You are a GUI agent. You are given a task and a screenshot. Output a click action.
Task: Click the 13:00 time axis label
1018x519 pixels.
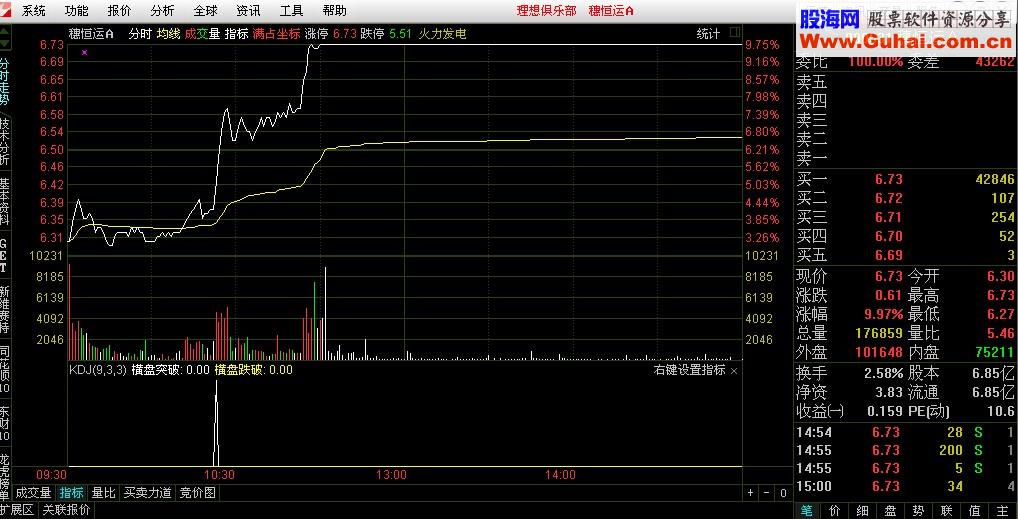tap(391, 475)
